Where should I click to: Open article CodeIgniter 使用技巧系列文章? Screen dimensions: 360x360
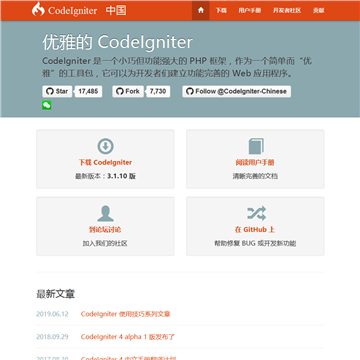125,314
